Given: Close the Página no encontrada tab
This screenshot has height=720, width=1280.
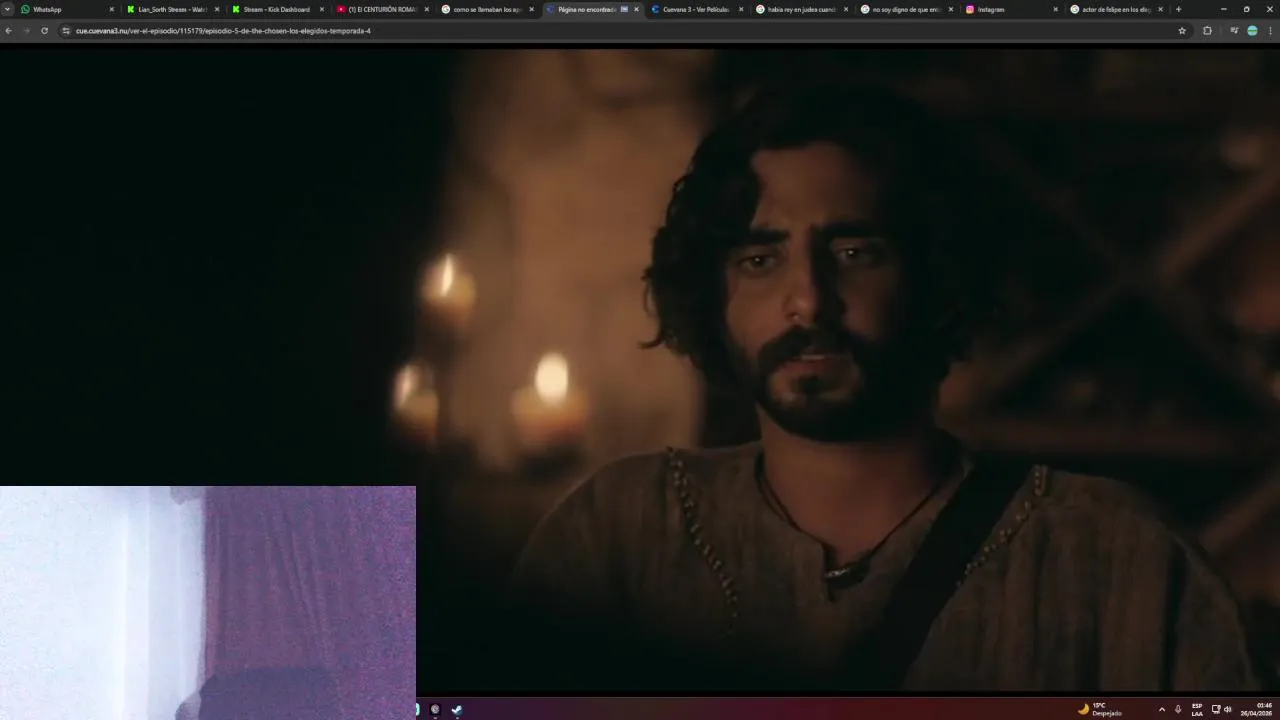Looking at the screenshot, I should (x=636, y=9).
